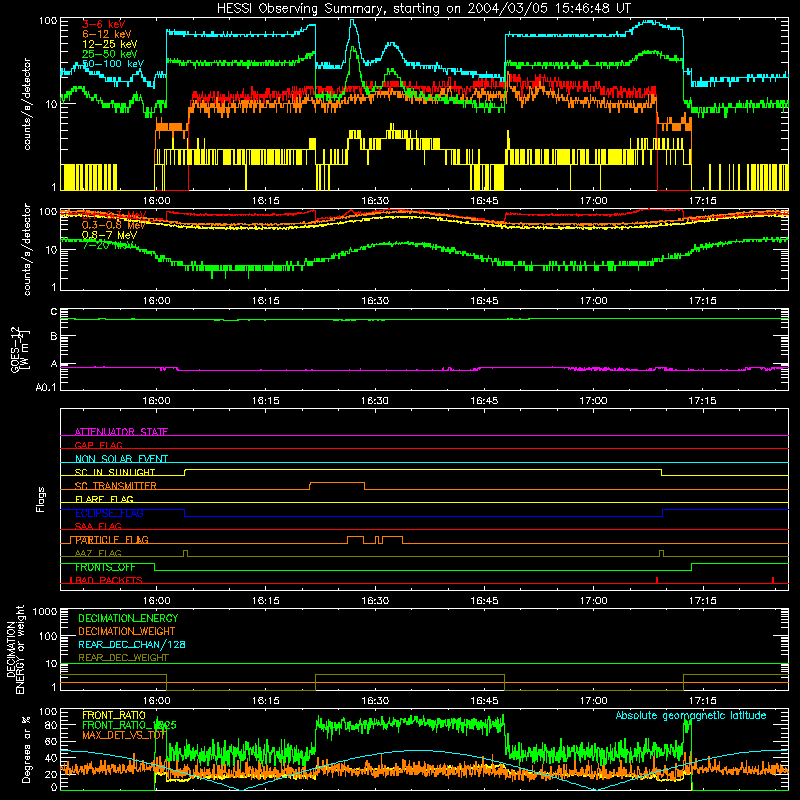Select the SC_IN_SUNLIGHT flag label
This screenshot has width=800, height=800.
tap(115, 472)
